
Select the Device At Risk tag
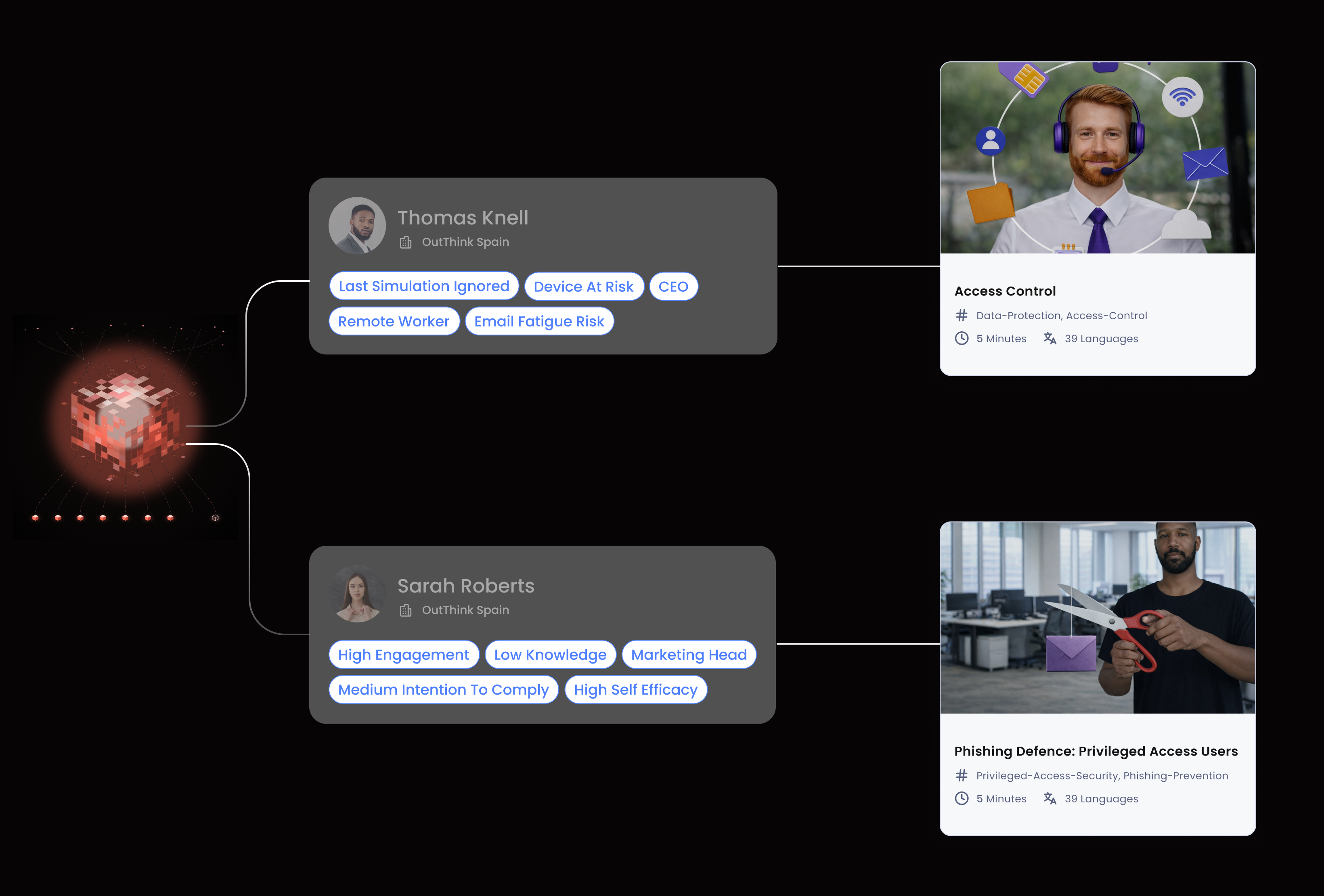pyautogui.click(x=584, y=287)
